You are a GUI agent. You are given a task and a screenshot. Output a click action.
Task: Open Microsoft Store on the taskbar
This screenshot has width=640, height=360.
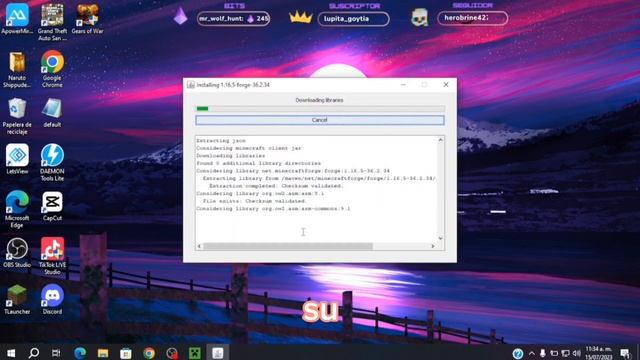click(x=126, y=353)
